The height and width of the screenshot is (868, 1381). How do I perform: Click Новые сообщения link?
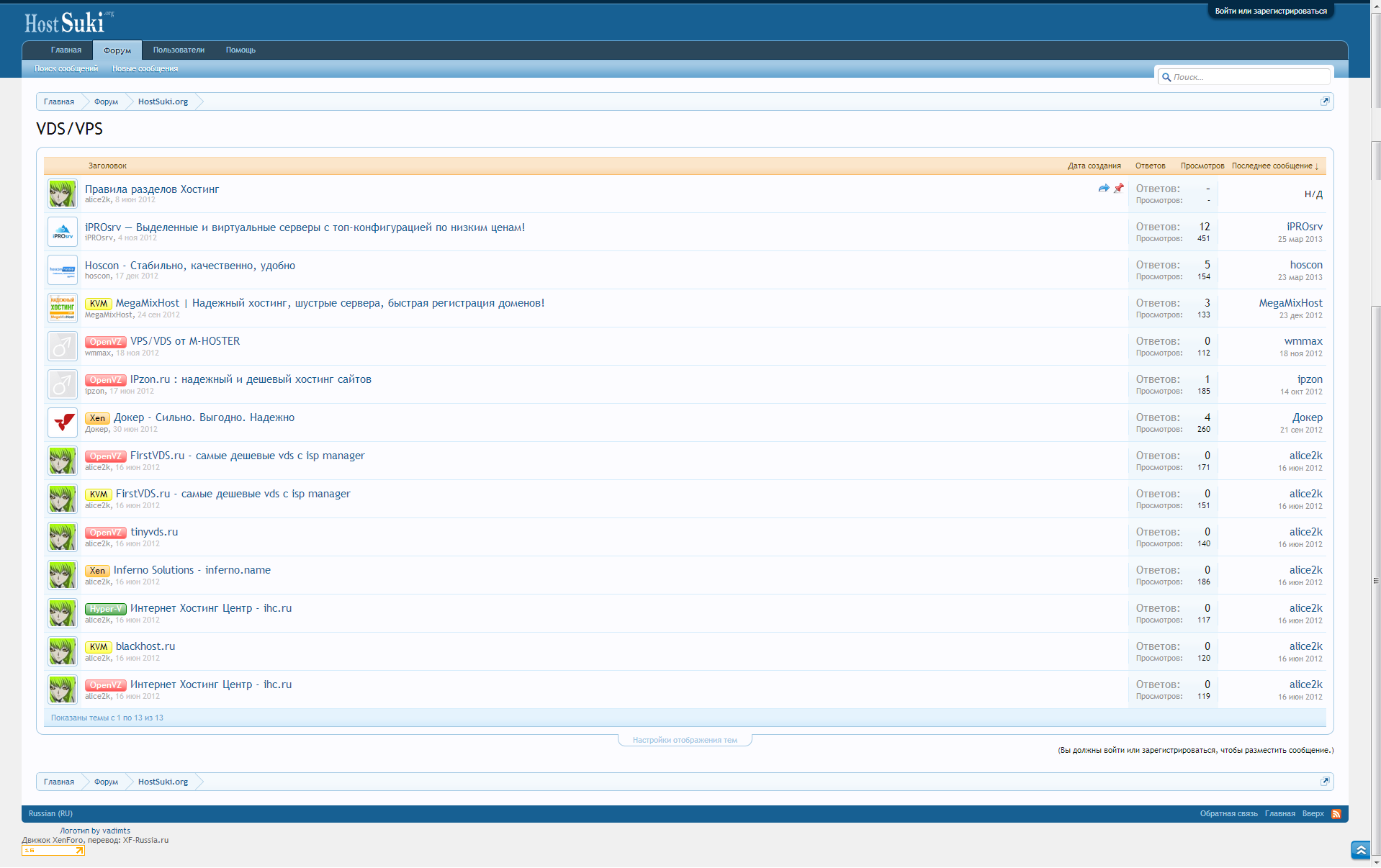pos(145,68)
